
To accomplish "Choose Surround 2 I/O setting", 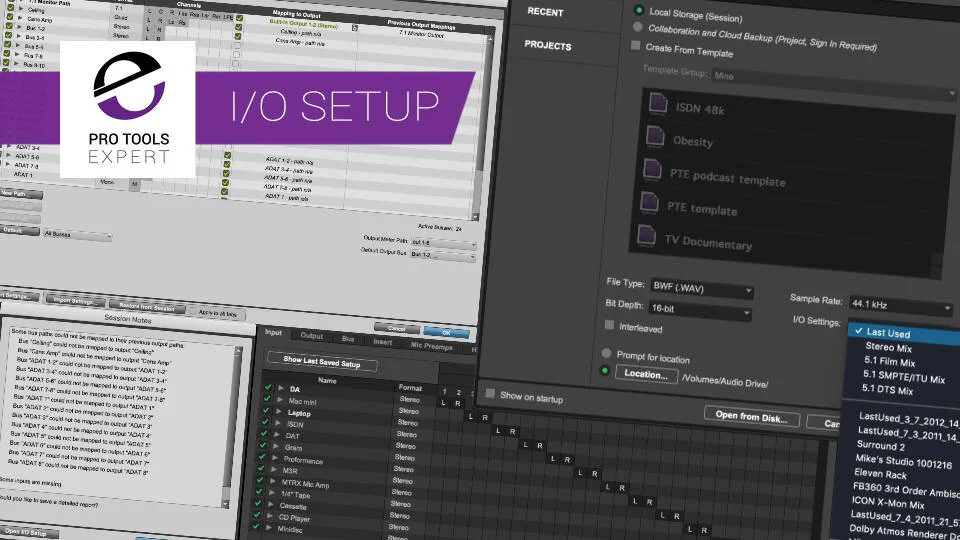I will pos(880,446).
